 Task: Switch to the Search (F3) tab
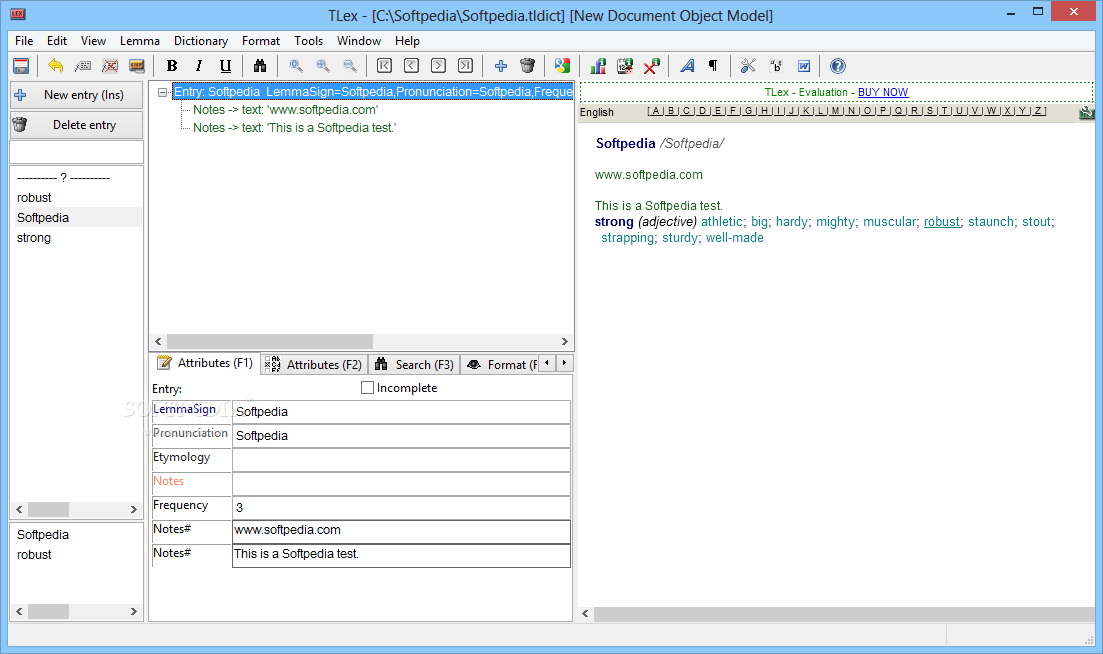pyautogui.click(x=414, y=365)
